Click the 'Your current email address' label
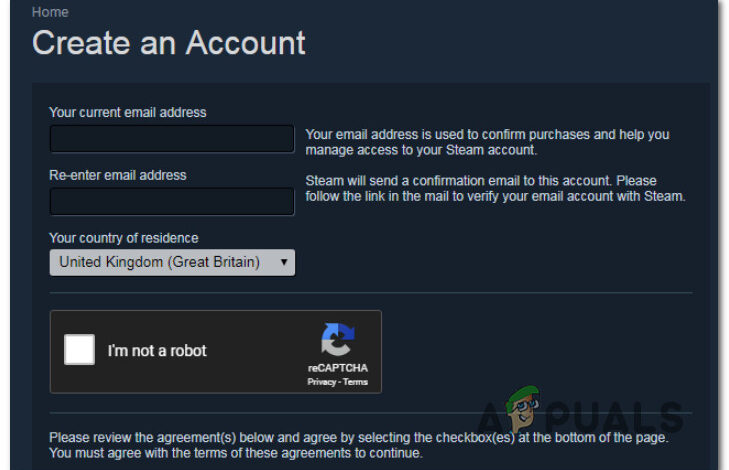Viewport: 729px width, 470px height. coord(127,112)
